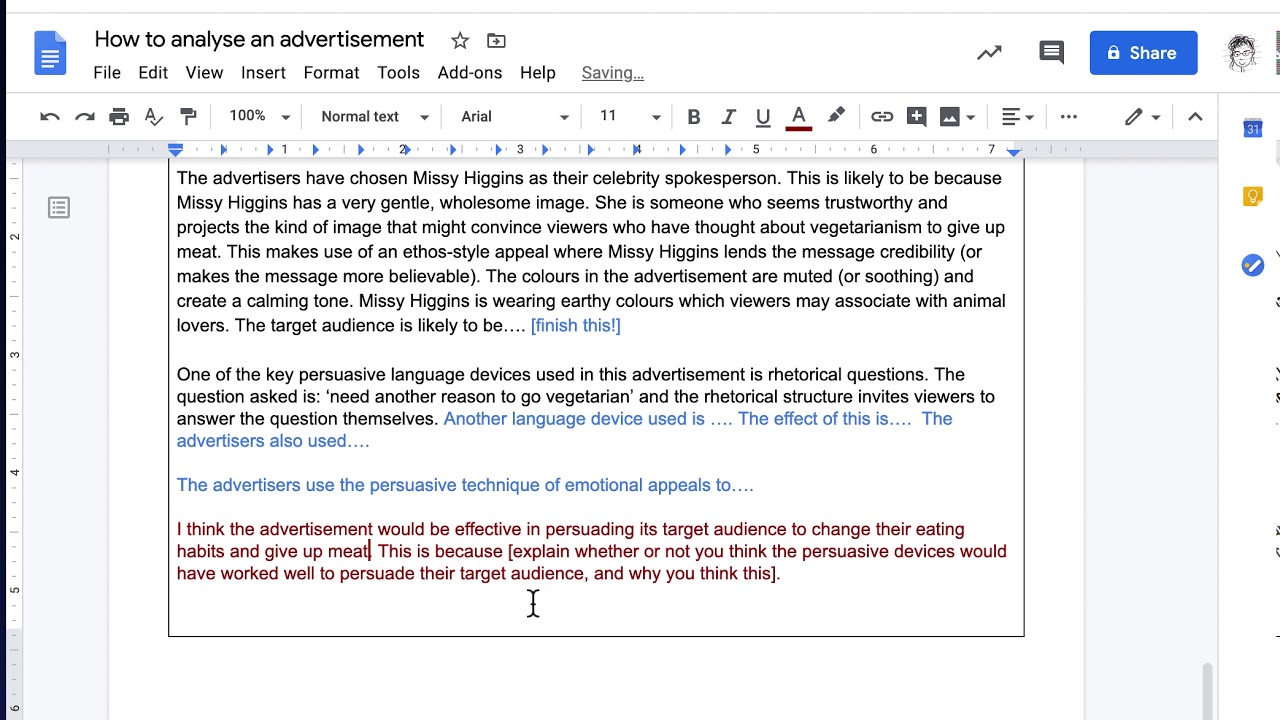This screenshot has height=720, width=1280.
Task: Activate the paint format tool
Action: (x=188, y=117)
